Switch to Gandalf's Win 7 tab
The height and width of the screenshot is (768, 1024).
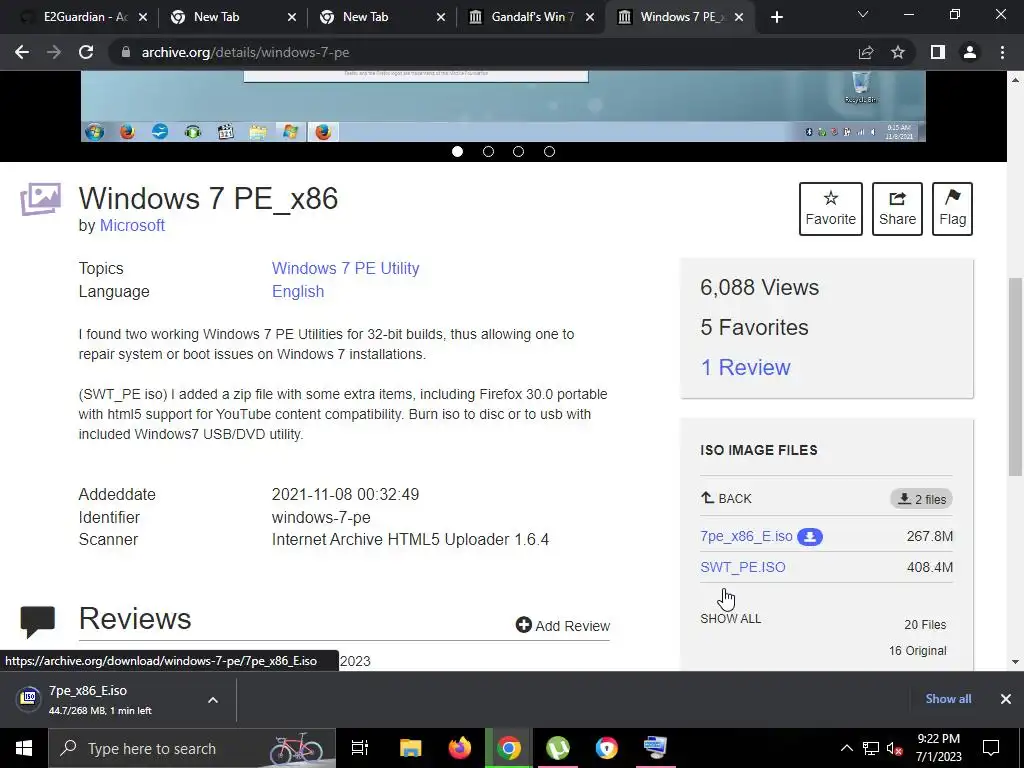(x=530, y=17)
